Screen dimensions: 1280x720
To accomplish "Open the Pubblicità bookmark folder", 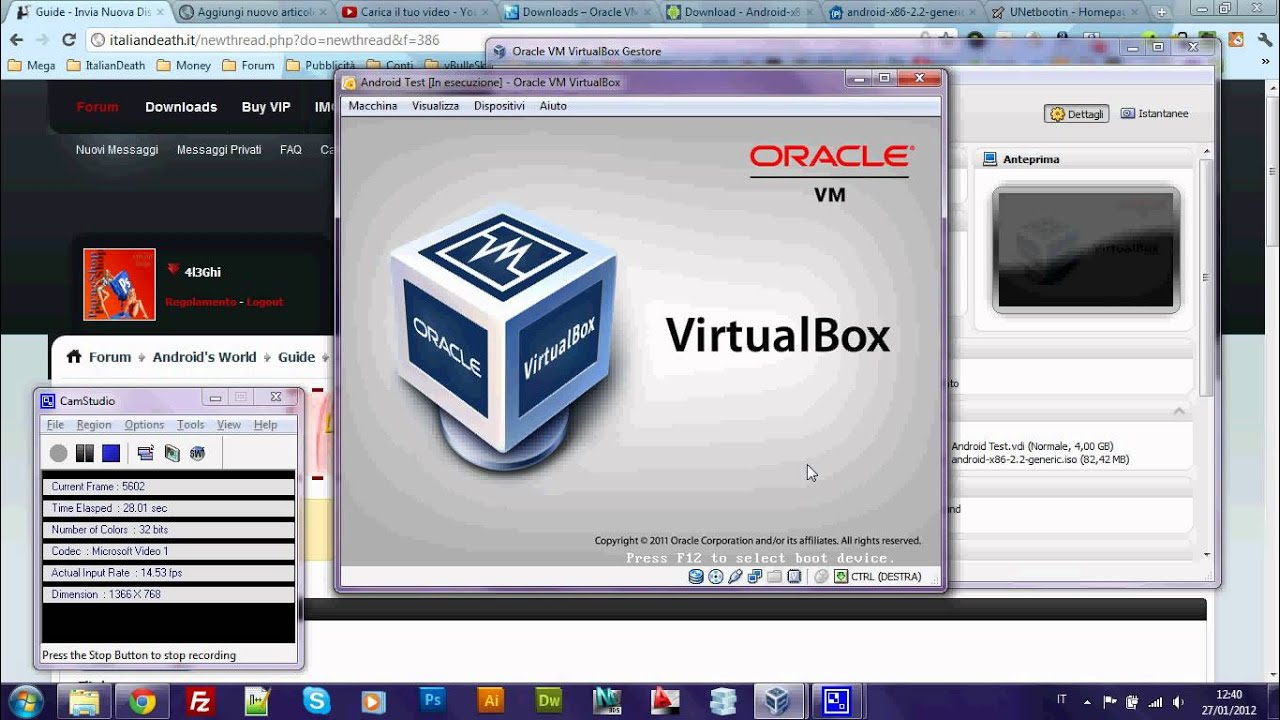I will (321, 65).
